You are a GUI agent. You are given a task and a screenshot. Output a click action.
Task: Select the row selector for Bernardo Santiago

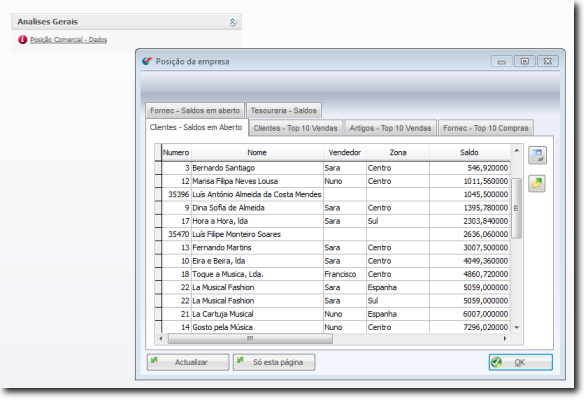pyautogui.click(x=158, y=168)
